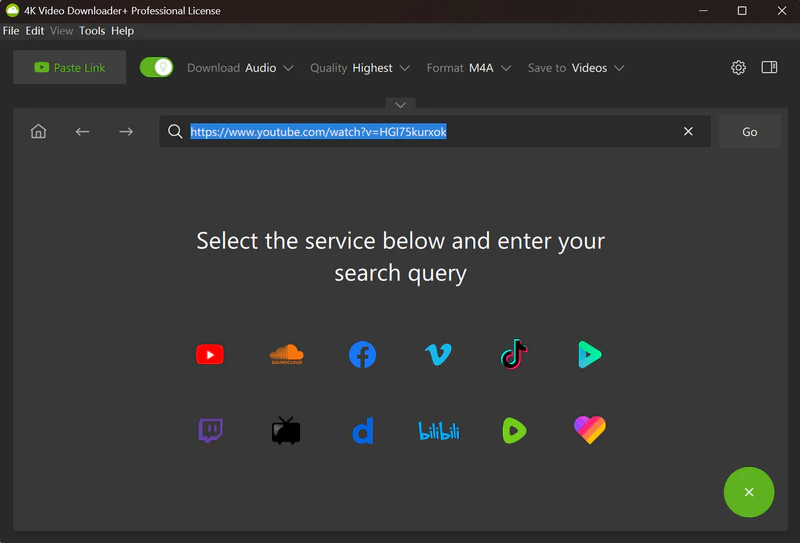Select the SoundCloud service icon
Viewport: 800px width, 543px height.
pos(286,354)
